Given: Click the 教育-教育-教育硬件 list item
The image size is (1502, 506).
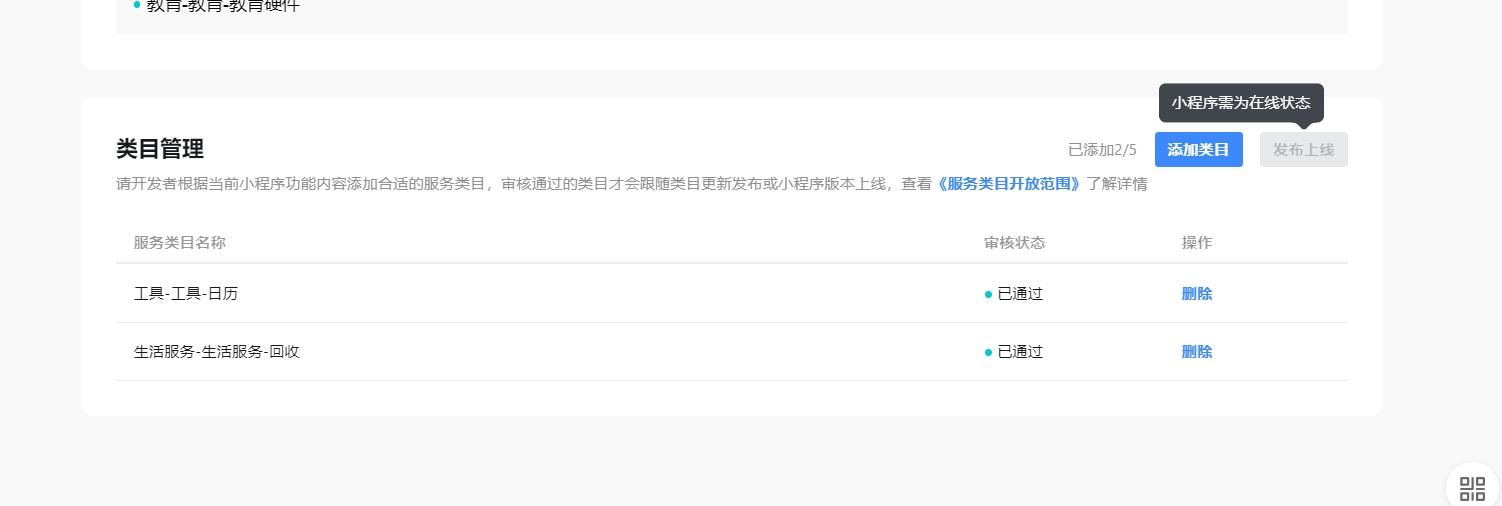Looking at the screenshot, I should tap(222, 6).
